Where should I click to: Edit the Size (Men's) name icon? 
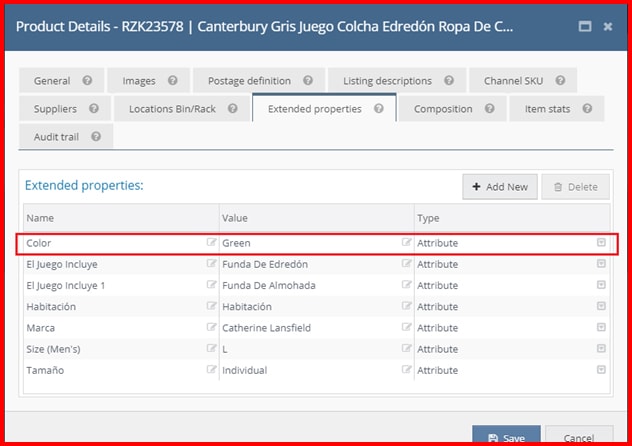coord(212,348)
